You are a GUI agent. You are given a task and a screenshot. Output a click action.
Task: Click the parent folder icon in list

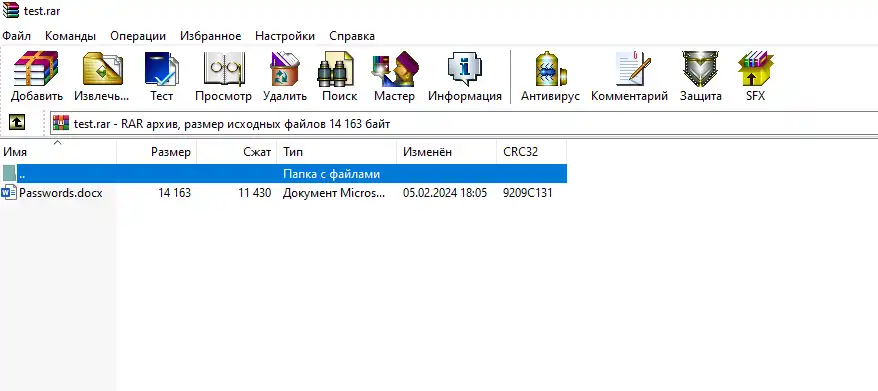[9, 174]
